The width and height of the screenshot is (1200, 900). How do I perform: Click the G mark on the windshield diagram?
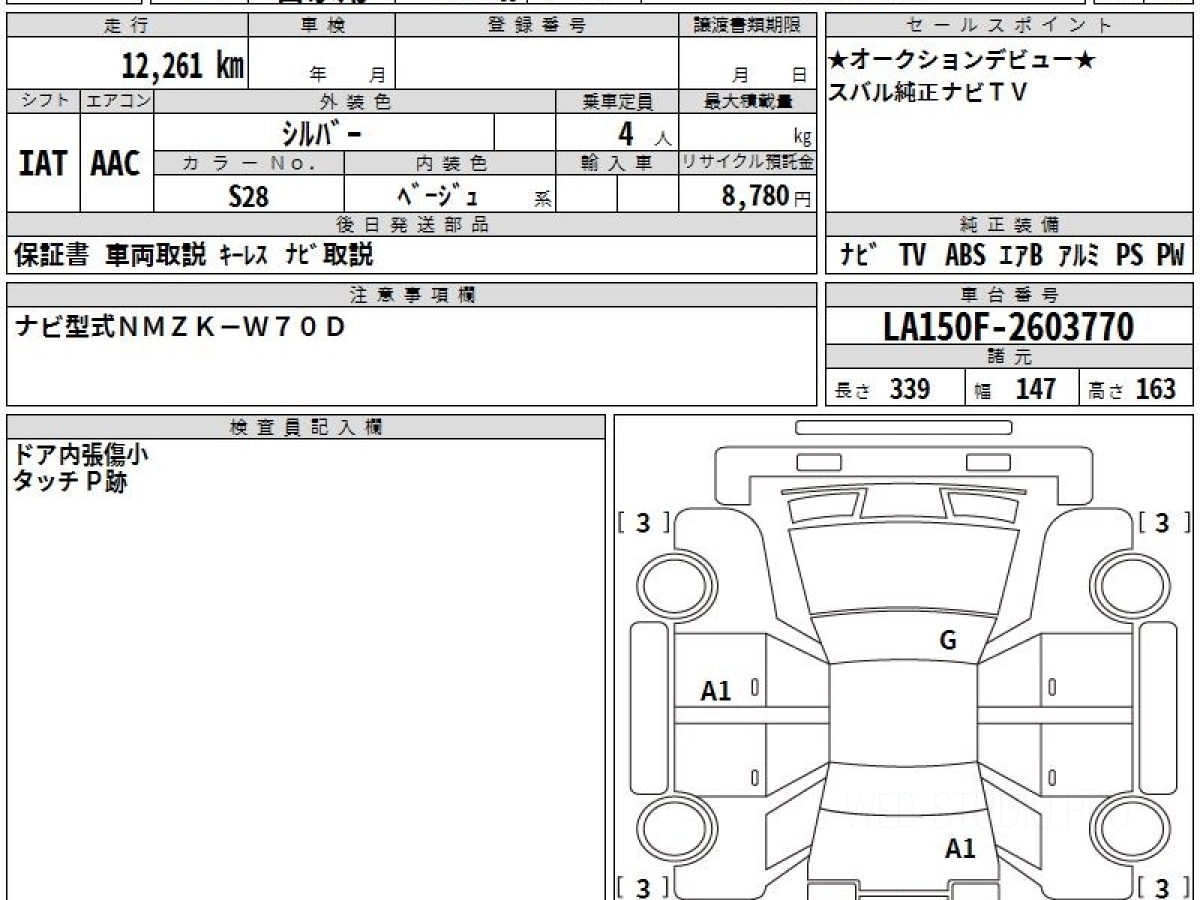pyautogui.click(x=948, y=641)
